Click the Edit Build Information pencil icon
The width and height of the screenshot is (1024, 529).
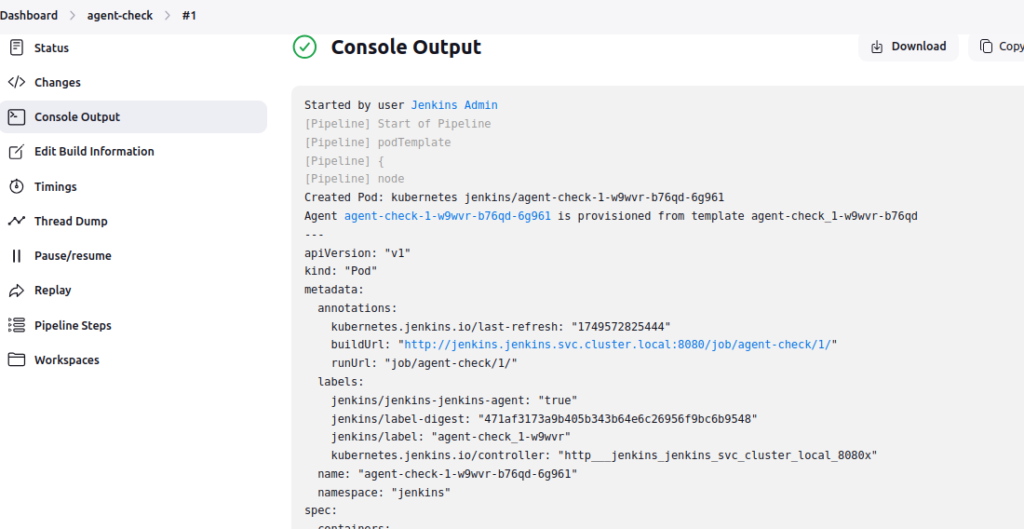click(16, 152)
